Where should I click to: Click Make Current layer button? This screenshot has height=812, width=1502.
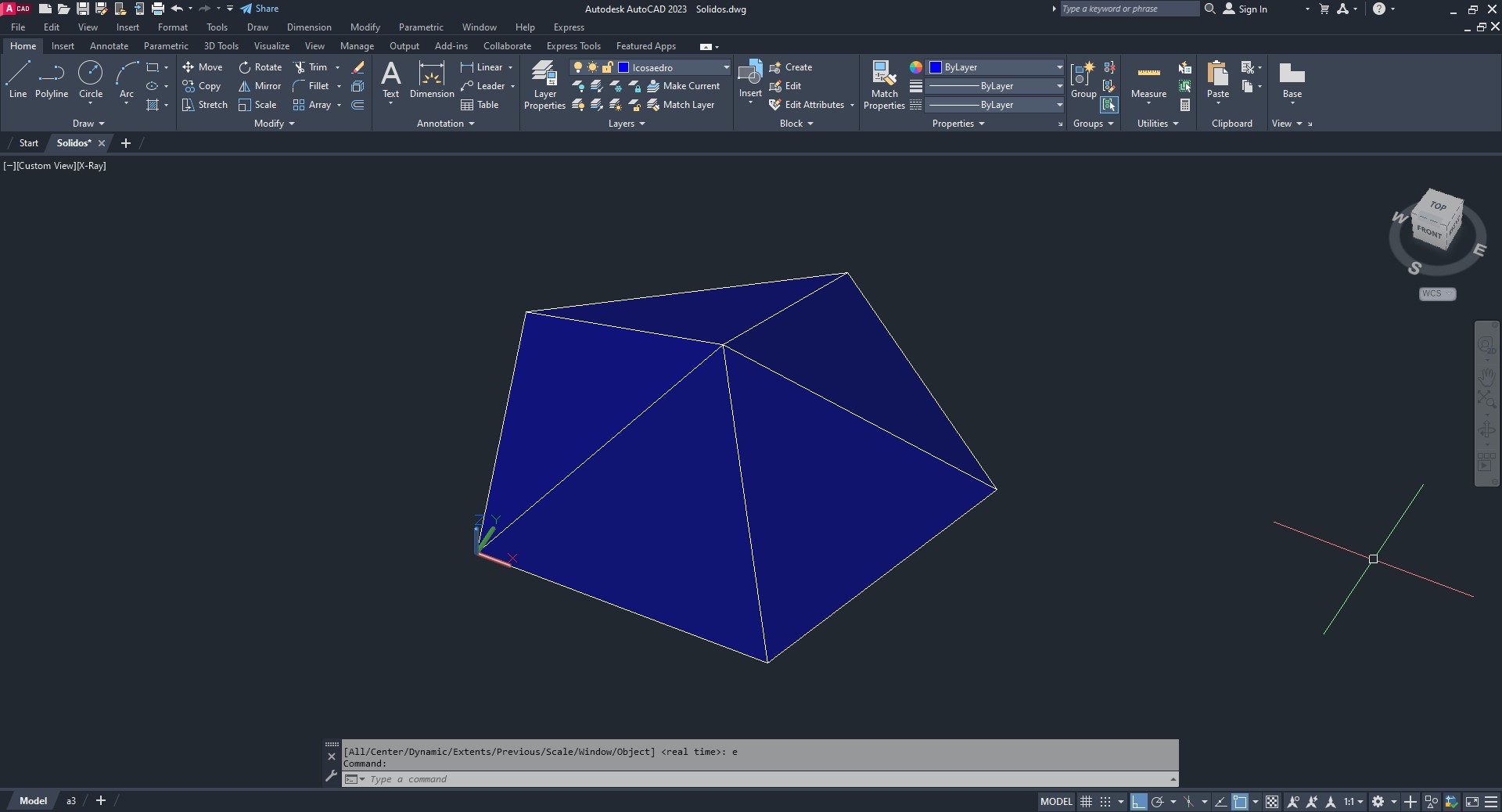coord(683,86)
